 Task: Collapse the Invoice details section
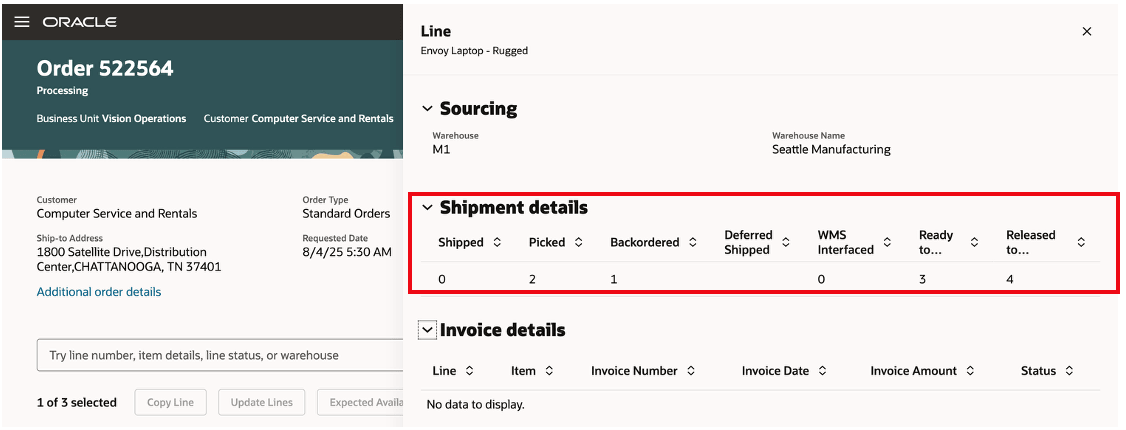click(428, 330)
